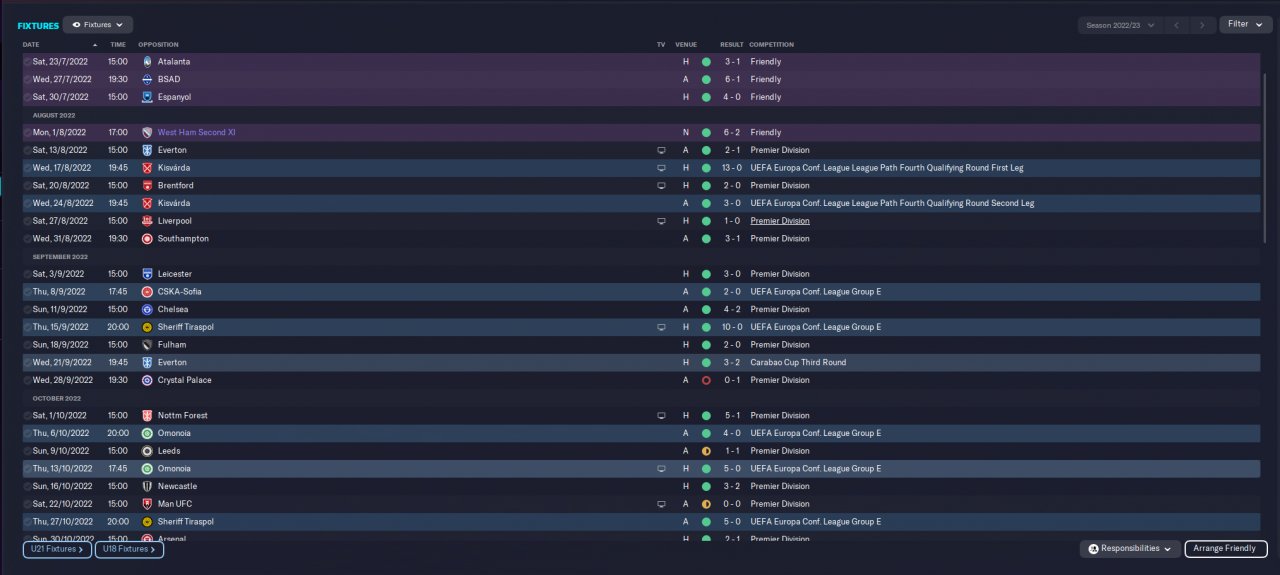
Task: Sort fixtures by the Date column header
Action: 32,45
